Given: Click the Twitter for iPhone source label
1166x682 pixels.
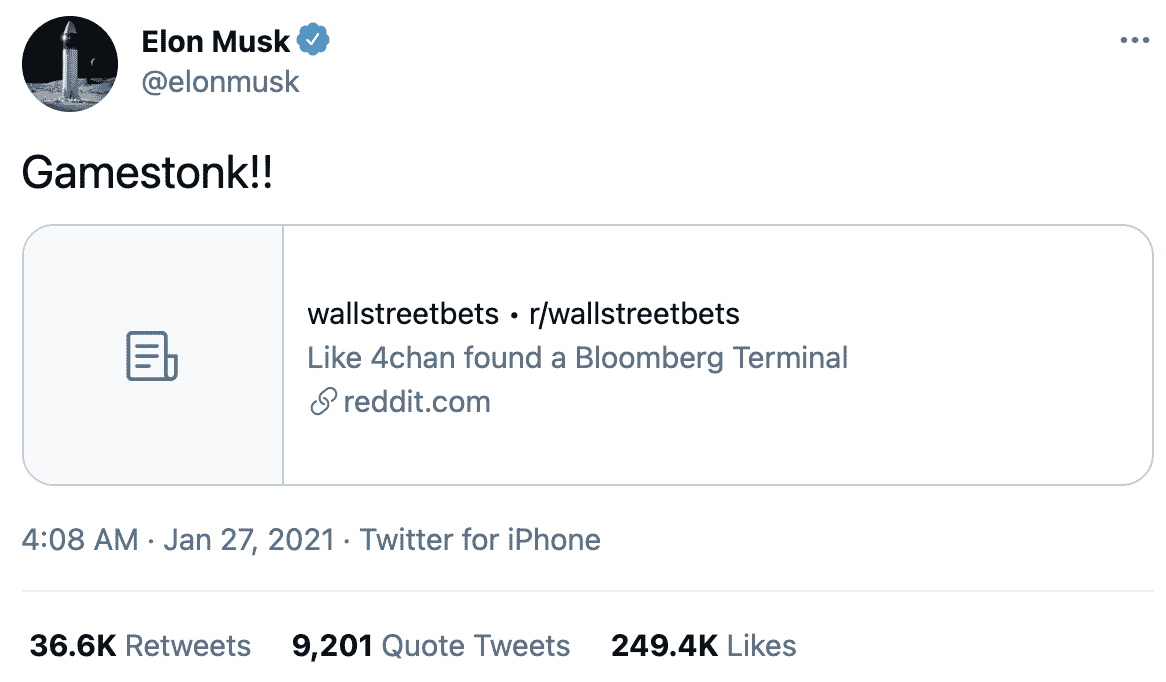Looking at the screenshot, I should 480,540.
